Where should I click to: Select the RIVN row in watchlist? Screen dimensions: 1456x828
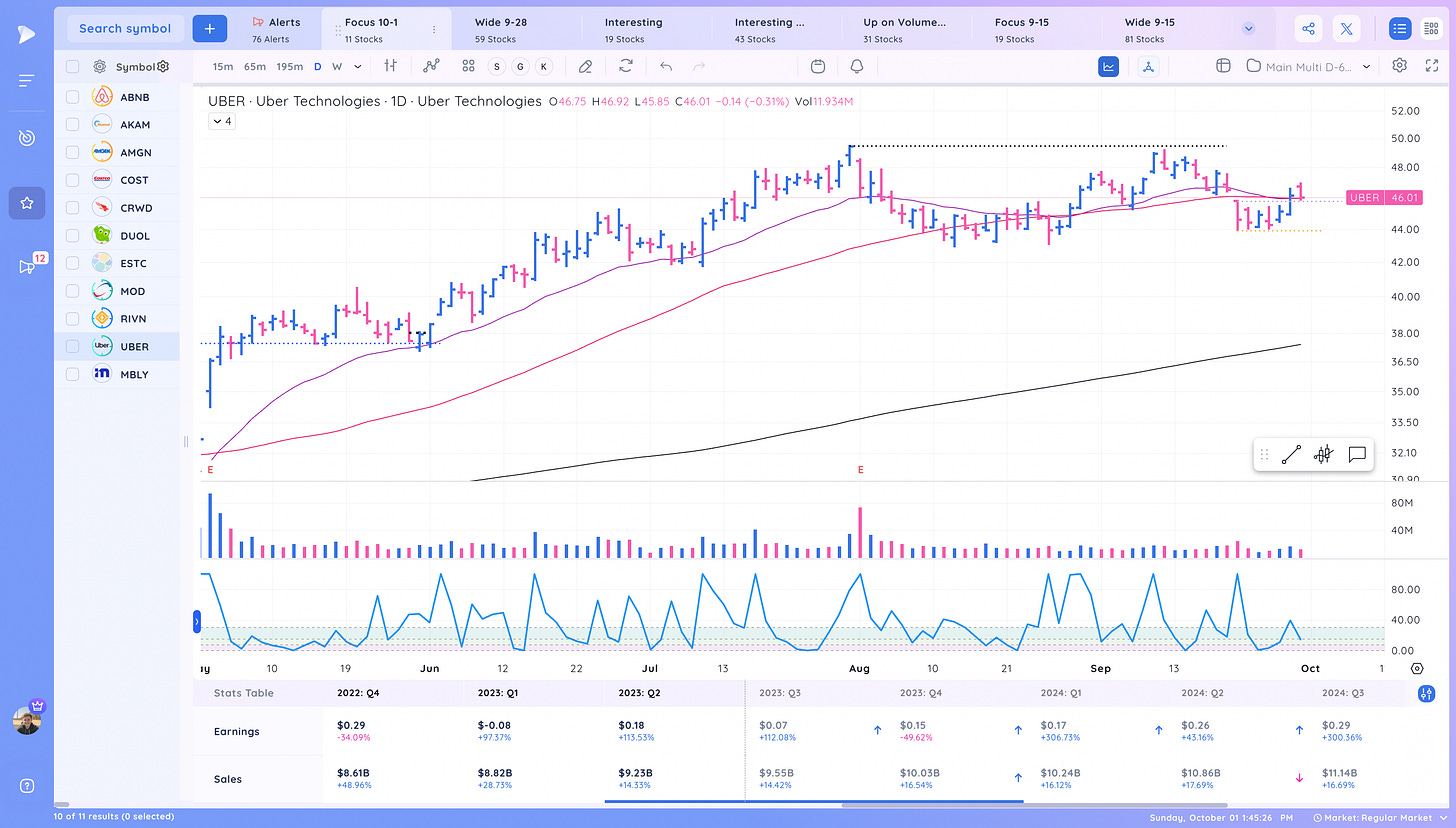click(x=118, y=319)
